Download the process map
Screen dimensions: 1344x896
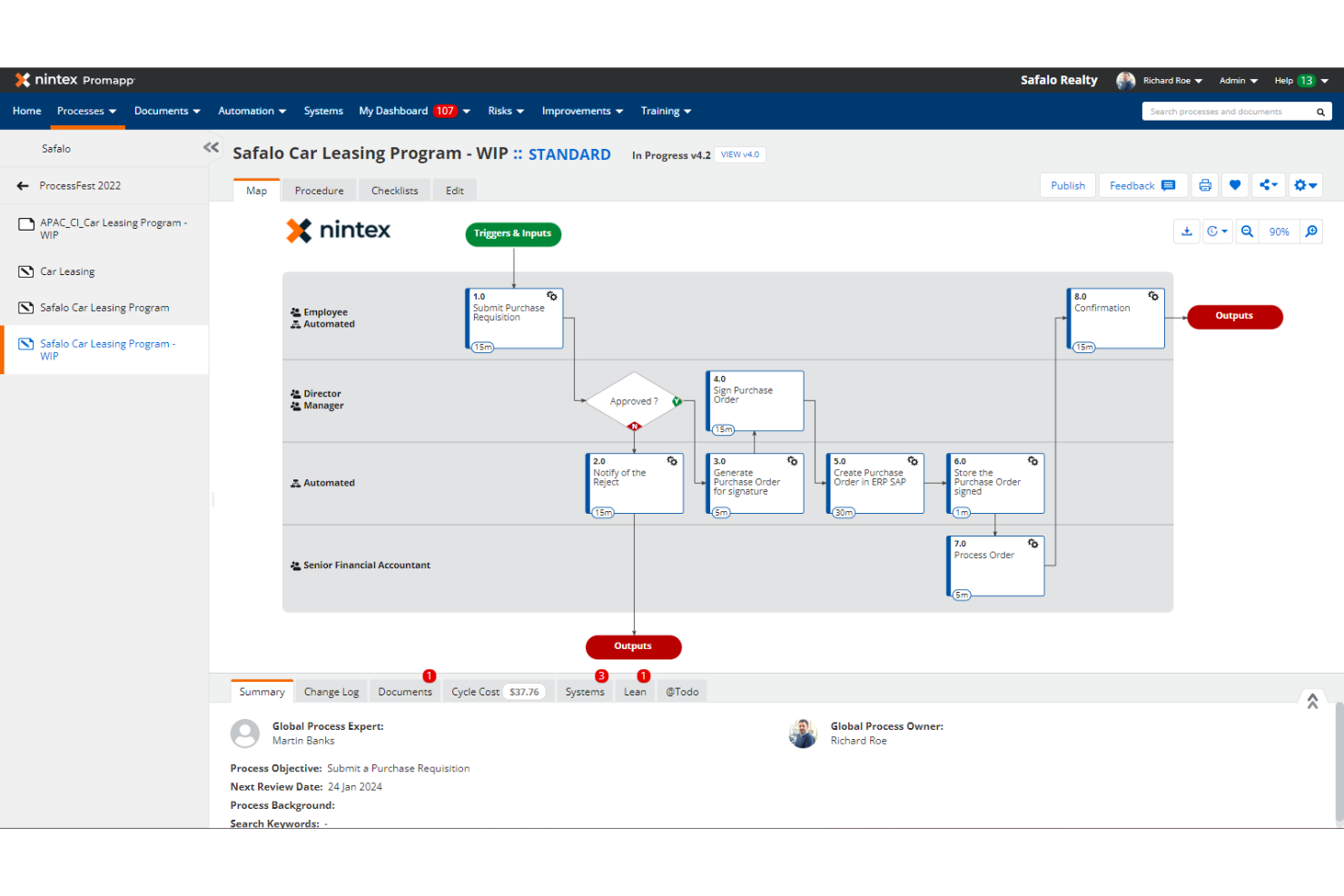tap(1187, 231)
